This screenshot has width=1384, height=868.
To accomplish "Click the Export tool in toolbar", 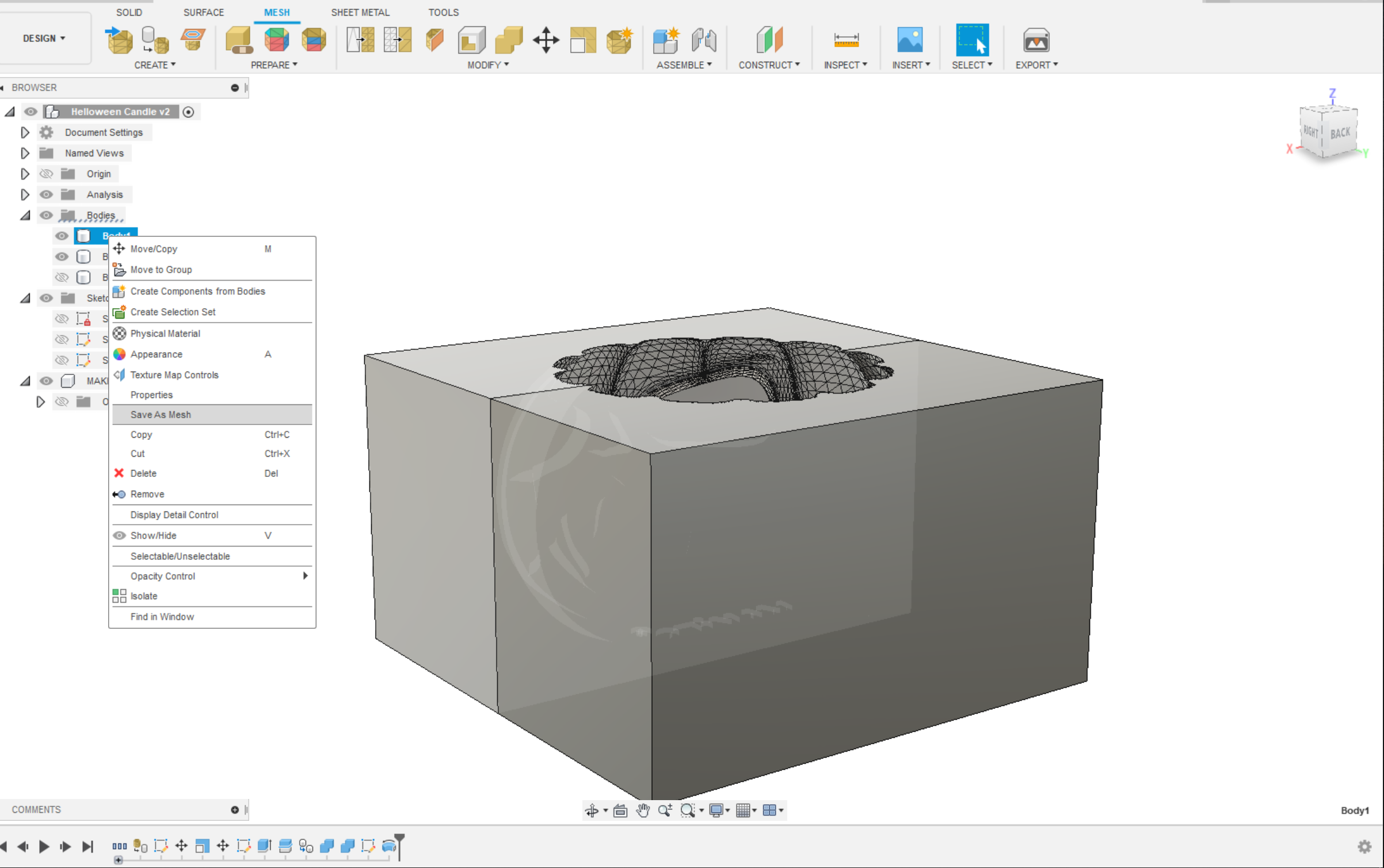I will pos(1035,40).
